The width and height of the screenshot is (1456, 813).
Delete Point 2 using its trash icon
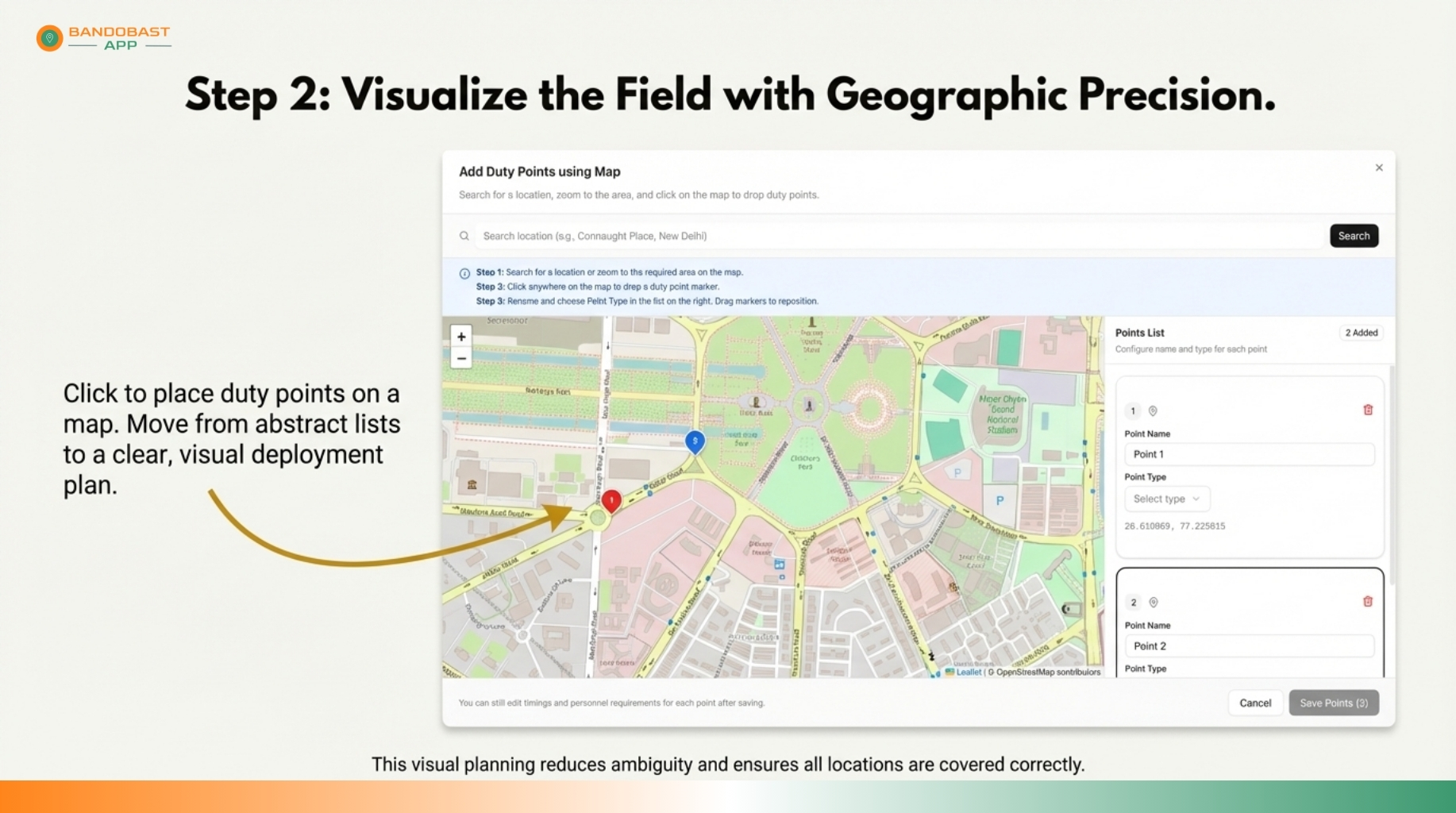tap(1368, 602)
